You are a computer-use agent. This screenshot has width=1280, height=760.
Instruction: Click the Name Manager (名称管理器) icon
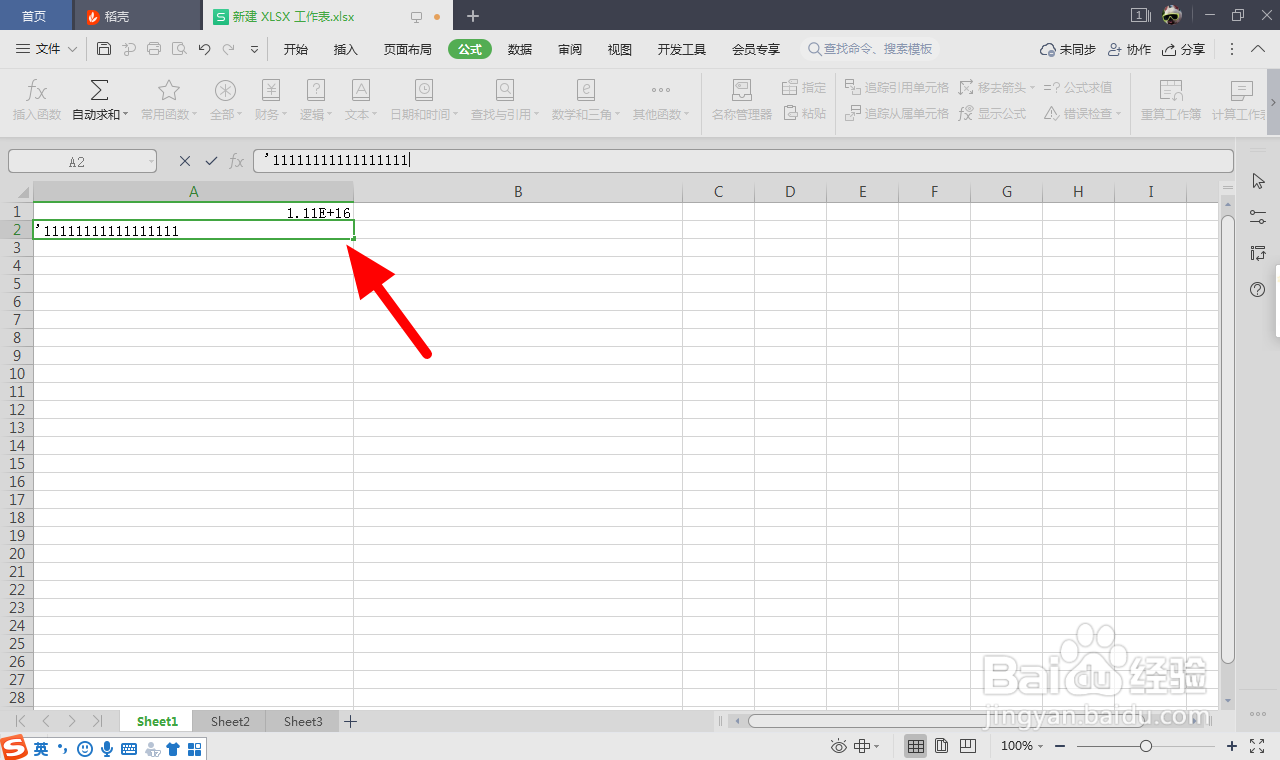click(x=742, y=91)
